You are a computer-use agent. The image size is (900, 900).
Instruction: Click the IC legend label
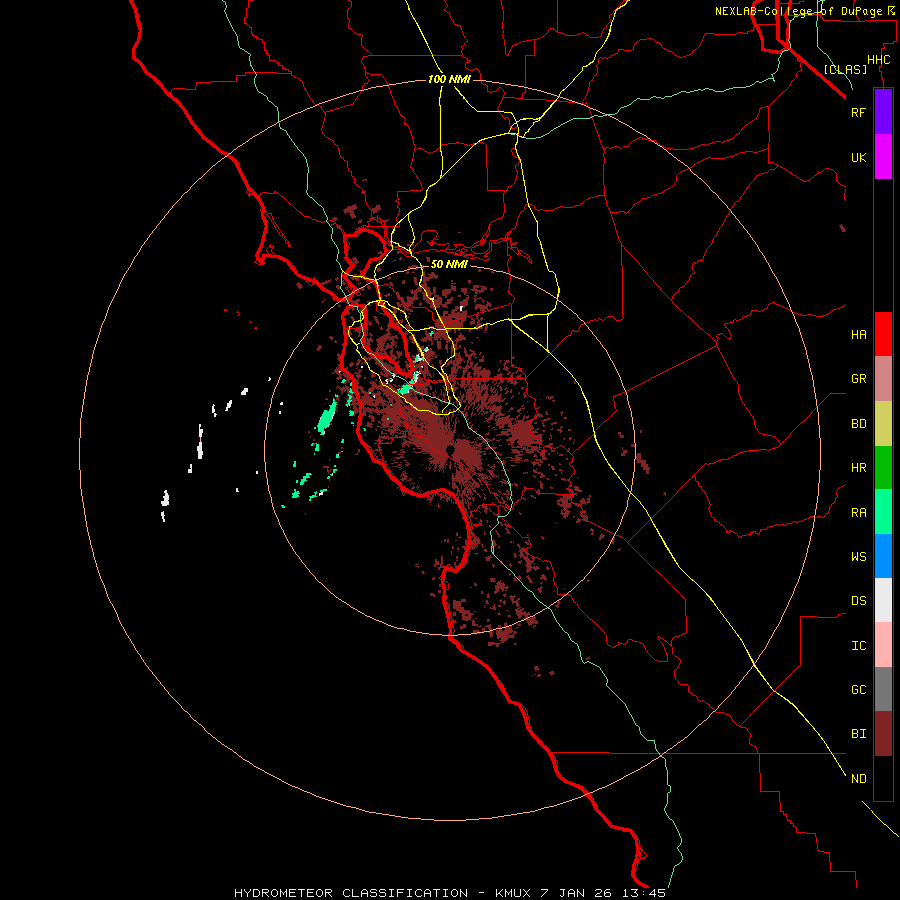tap(858, 645)
